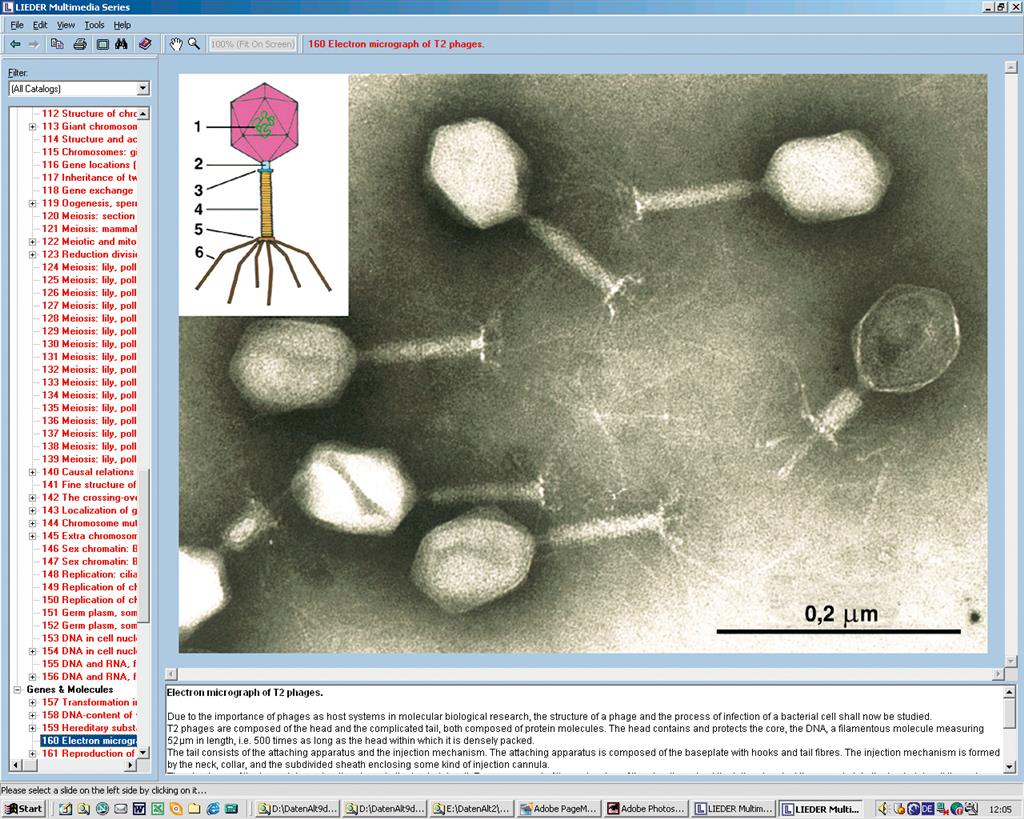Click the full screen view icon

point(102,44)
